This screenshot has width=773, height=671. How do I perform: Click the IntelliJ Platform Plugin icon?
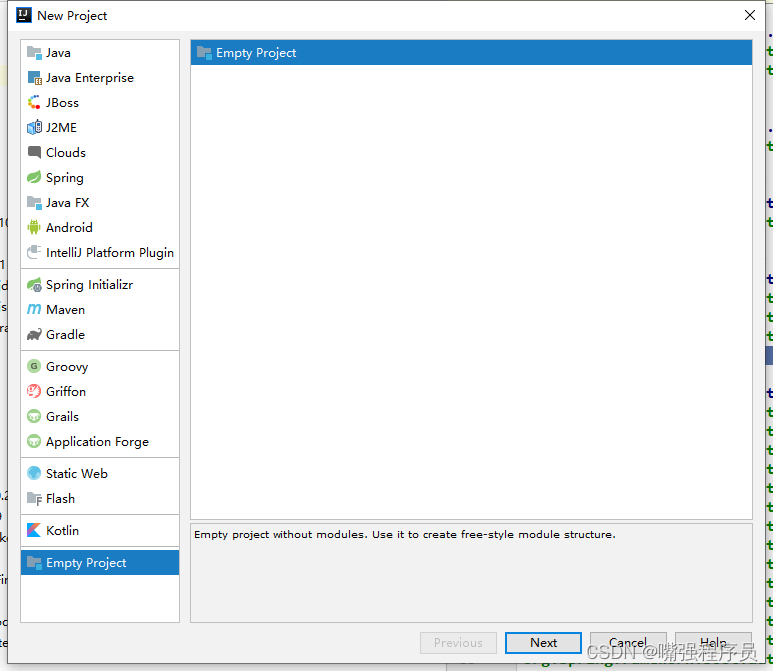[34, 252]
